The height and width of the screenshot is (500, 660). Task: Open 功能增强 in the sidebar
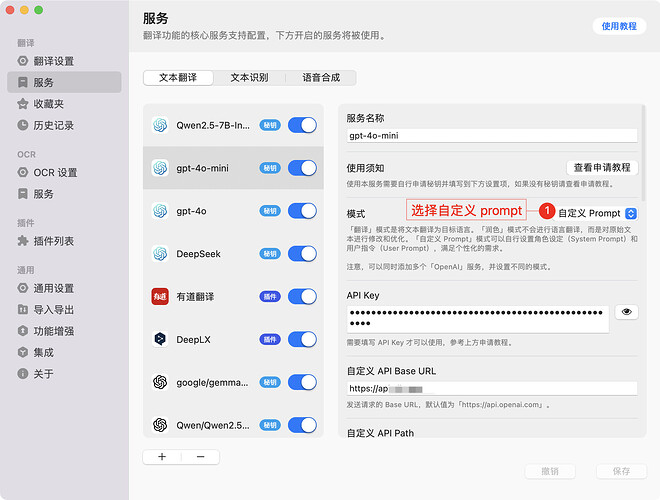click(x=64, y=331)
